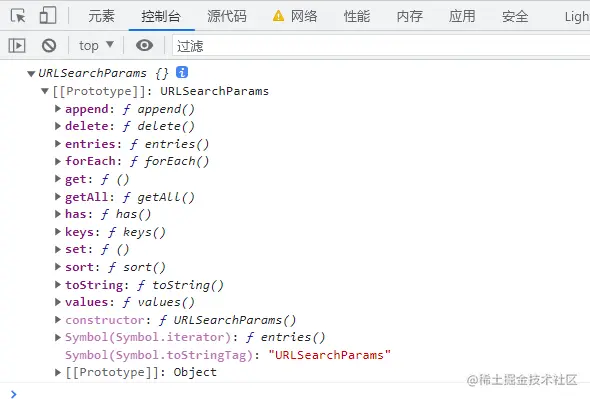The width and height of the screenshot is (590, 399).
Task: Open the 内存 tab
Action: (409, 16)
